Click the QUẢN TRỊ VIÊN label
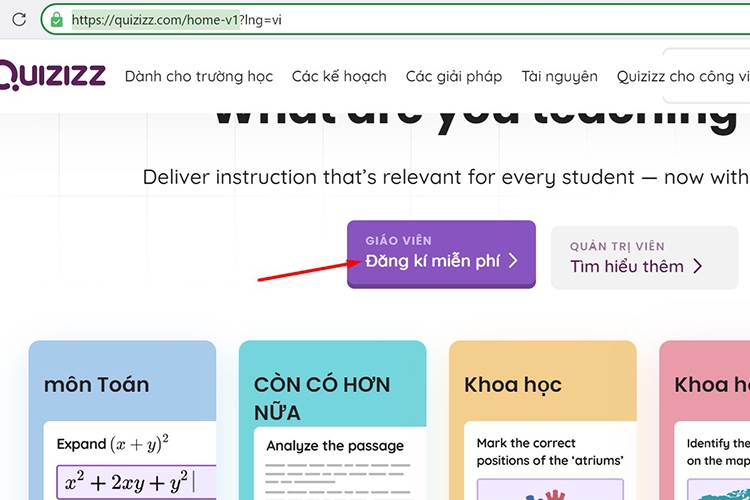The height and width of the screenshot is (500, 750). click(x=617, y=246)
